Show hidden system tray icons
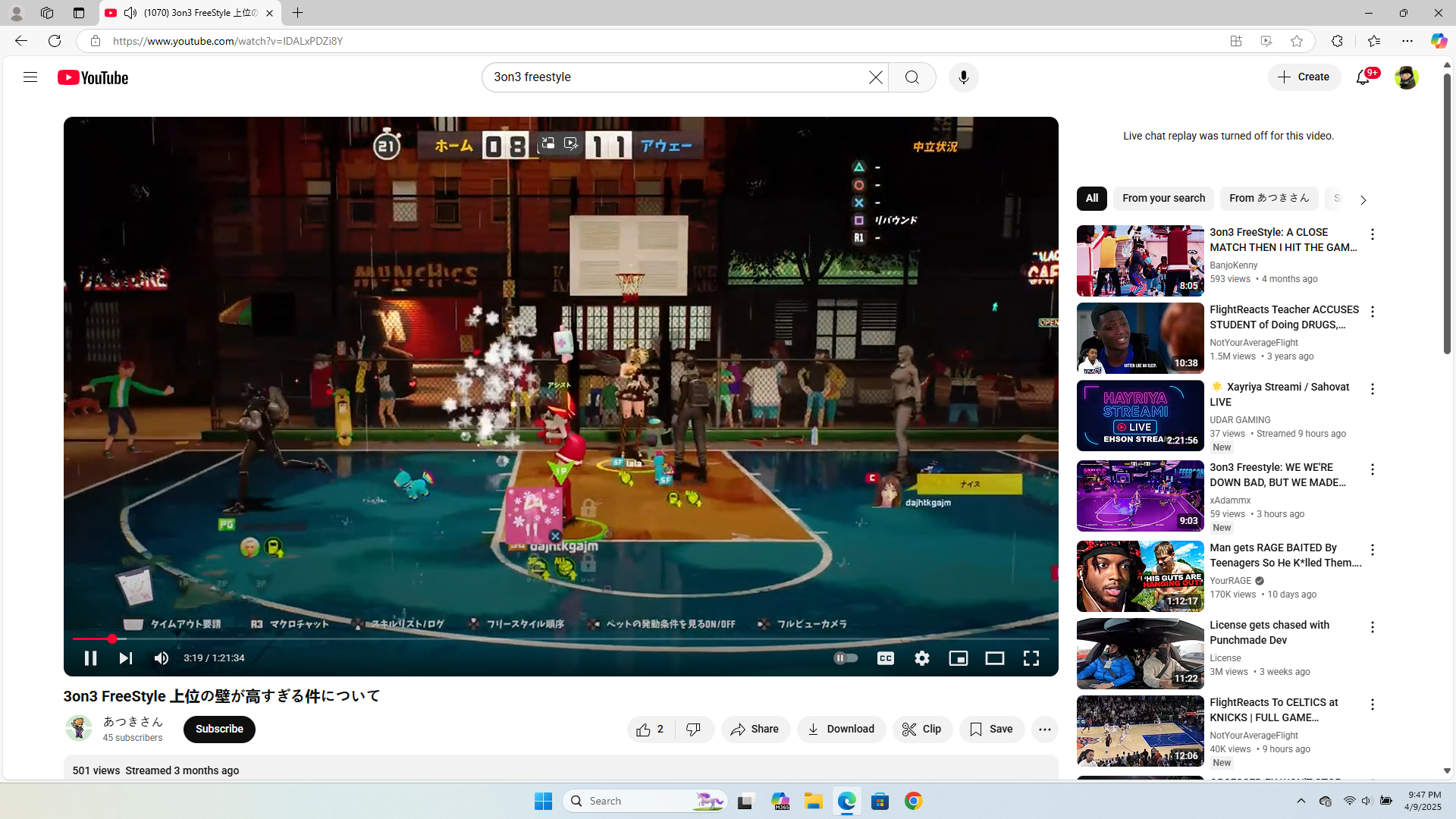This screenshot has height=819, width=1456. click(x=1301, y=801)
